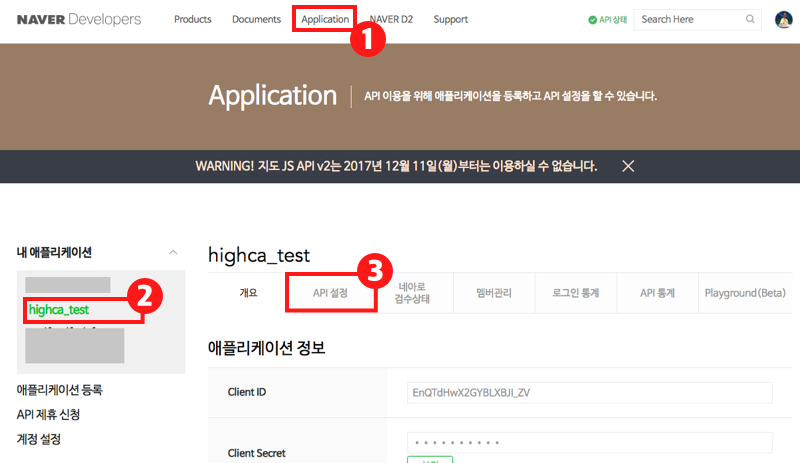This screenshot has width=801, height=463.
Task: Collapse the 내 애플리케이션 section chevron
Action: point(173,252)
